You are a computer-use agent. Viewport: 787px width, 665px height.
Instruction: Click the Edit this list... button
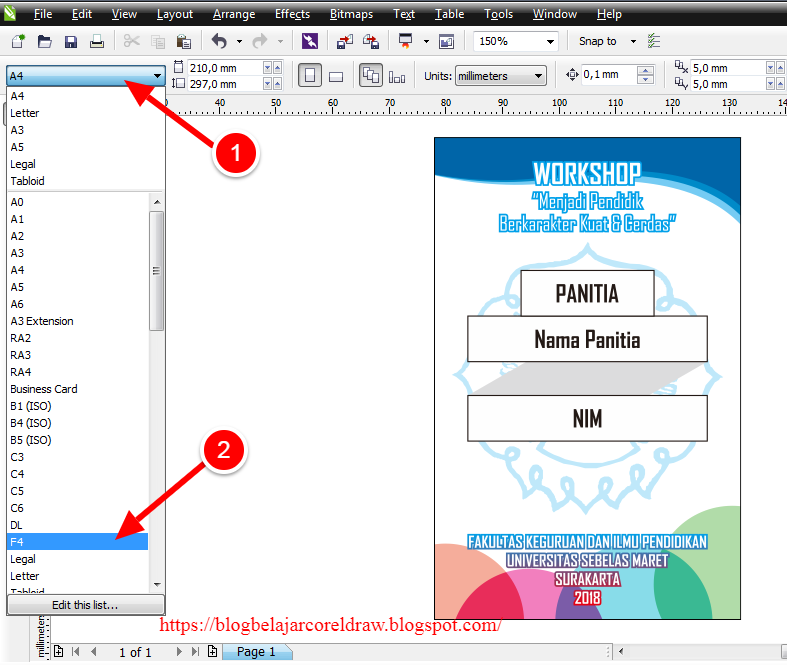coord(86,605)
